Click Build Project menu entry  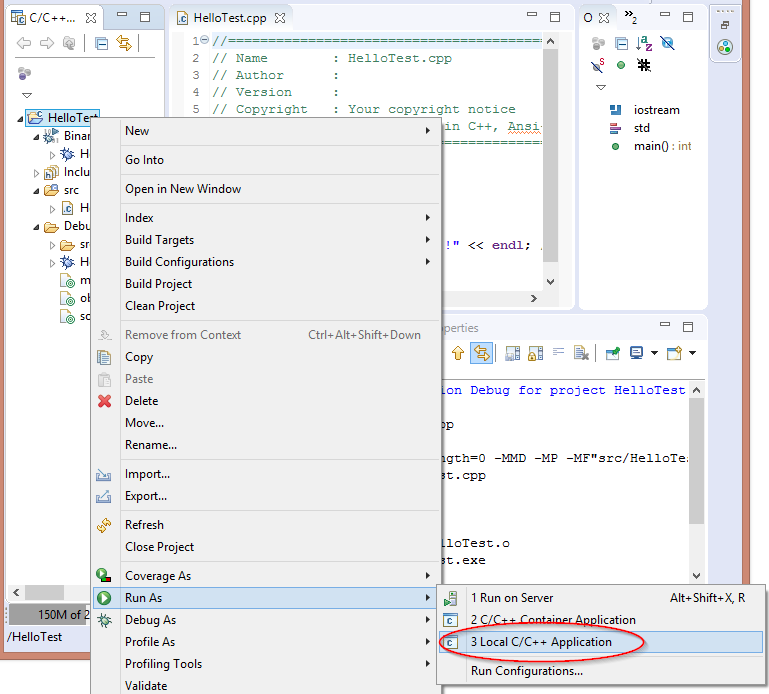click(x=158, y=284)
